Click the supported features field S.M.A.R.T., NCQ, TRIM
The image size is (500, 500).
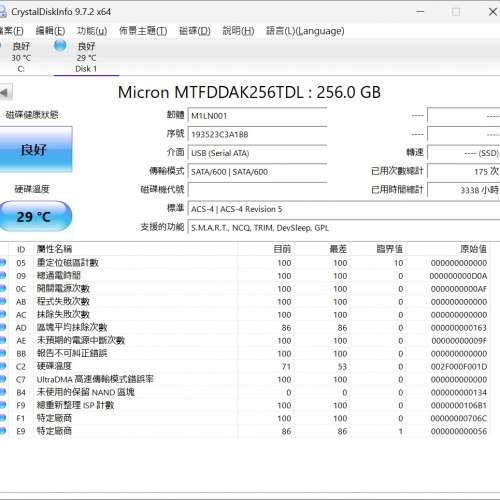coord(344,228)
